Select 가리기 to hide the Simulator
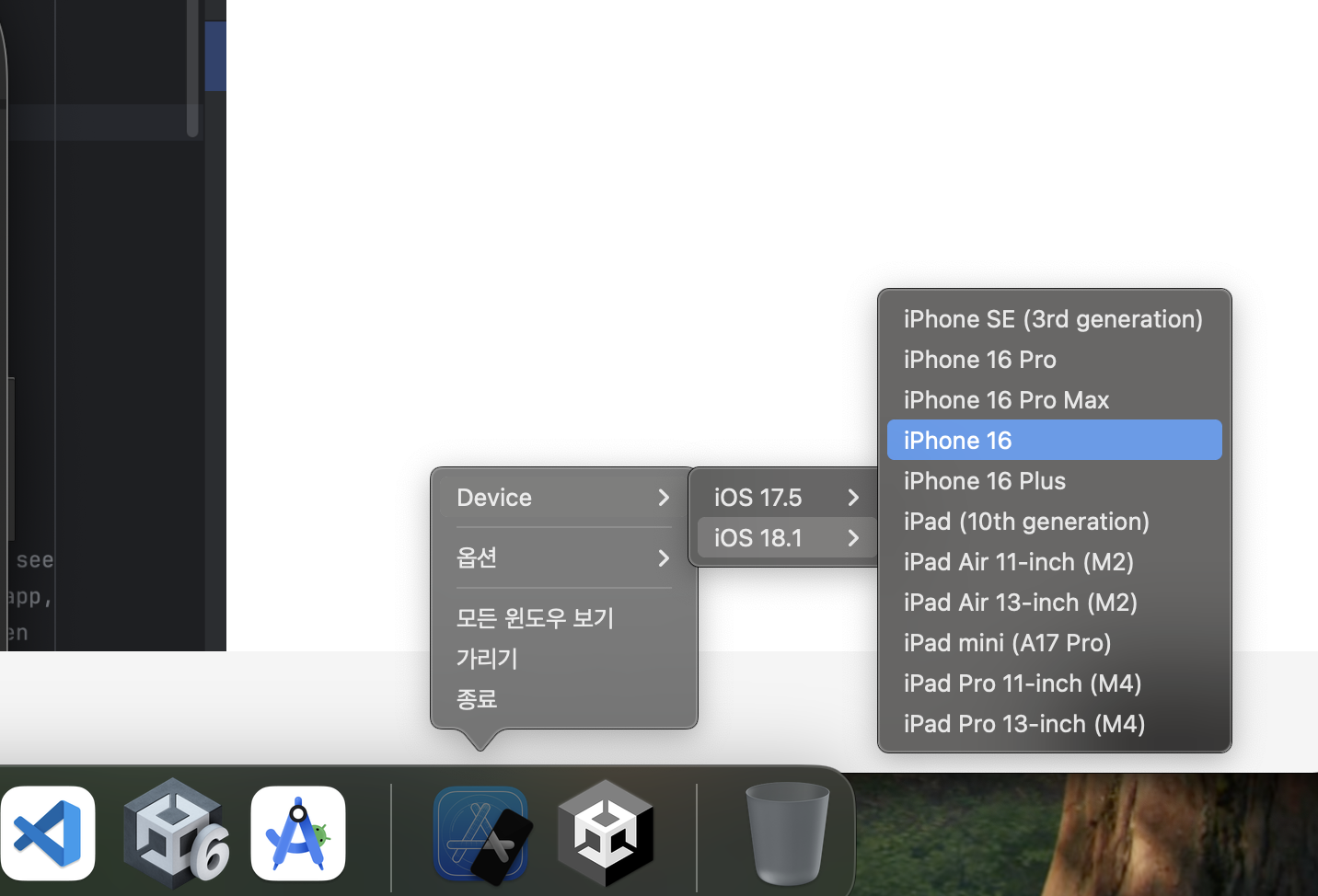This screenshot has height=896, width=1318. point(564,659)
